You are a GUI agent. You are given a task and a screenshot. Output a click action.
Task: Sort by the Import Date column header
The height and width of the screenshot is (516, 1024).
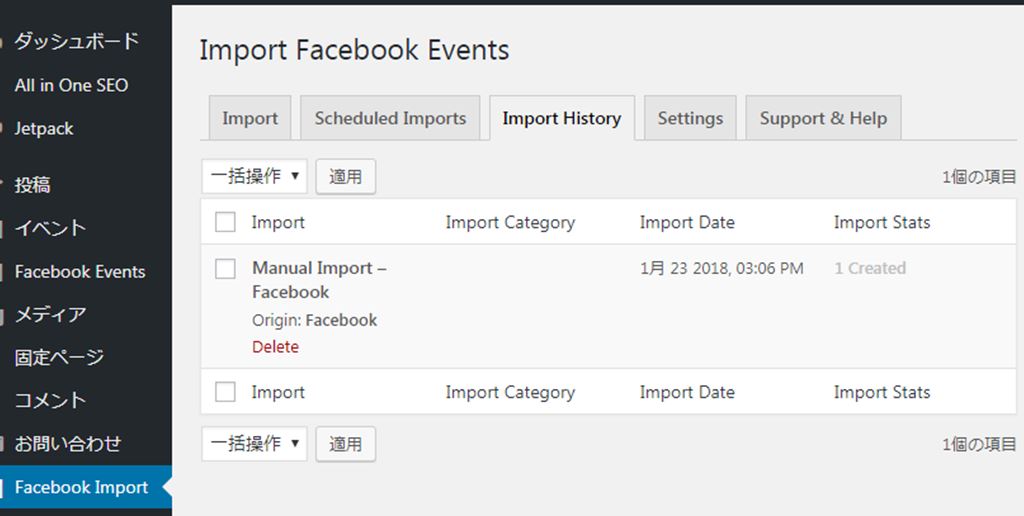point(687,223)
